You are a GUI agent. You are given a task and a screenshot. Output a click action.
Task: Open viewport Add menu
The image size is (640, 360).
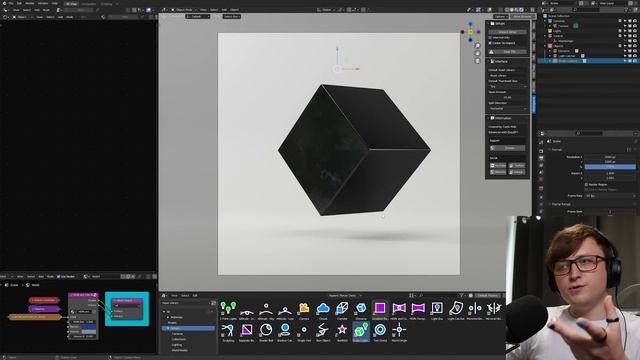[224, 10]
